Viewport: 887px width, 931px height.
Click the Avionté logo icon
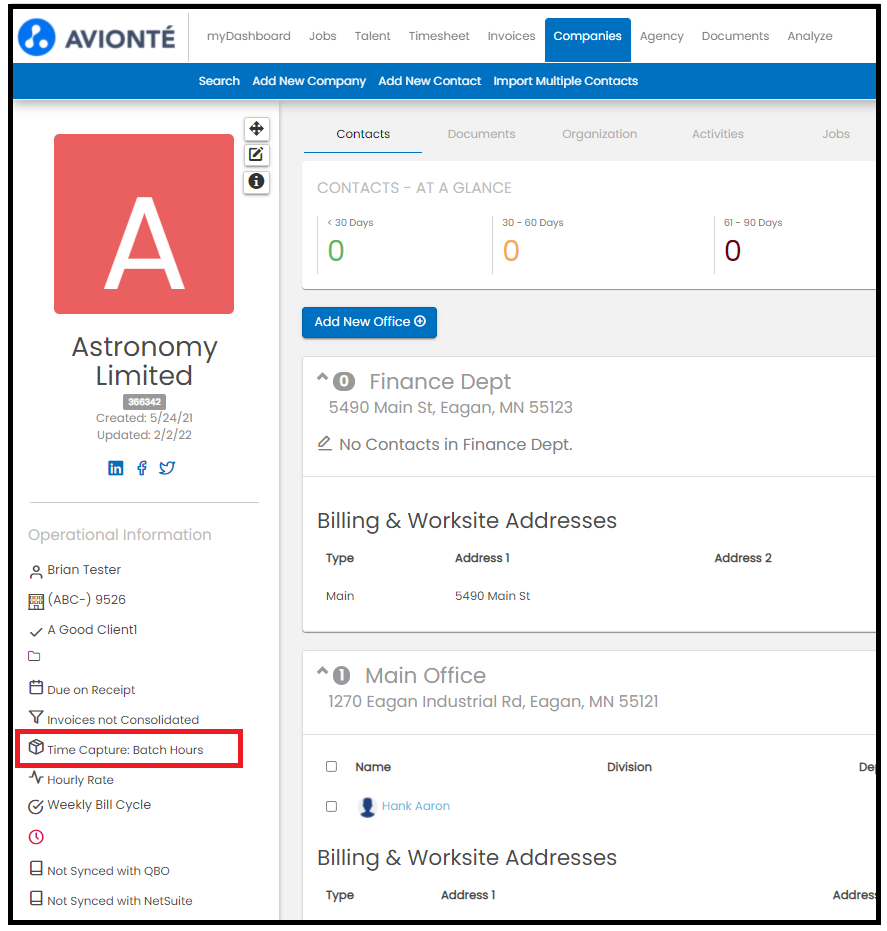37,37
